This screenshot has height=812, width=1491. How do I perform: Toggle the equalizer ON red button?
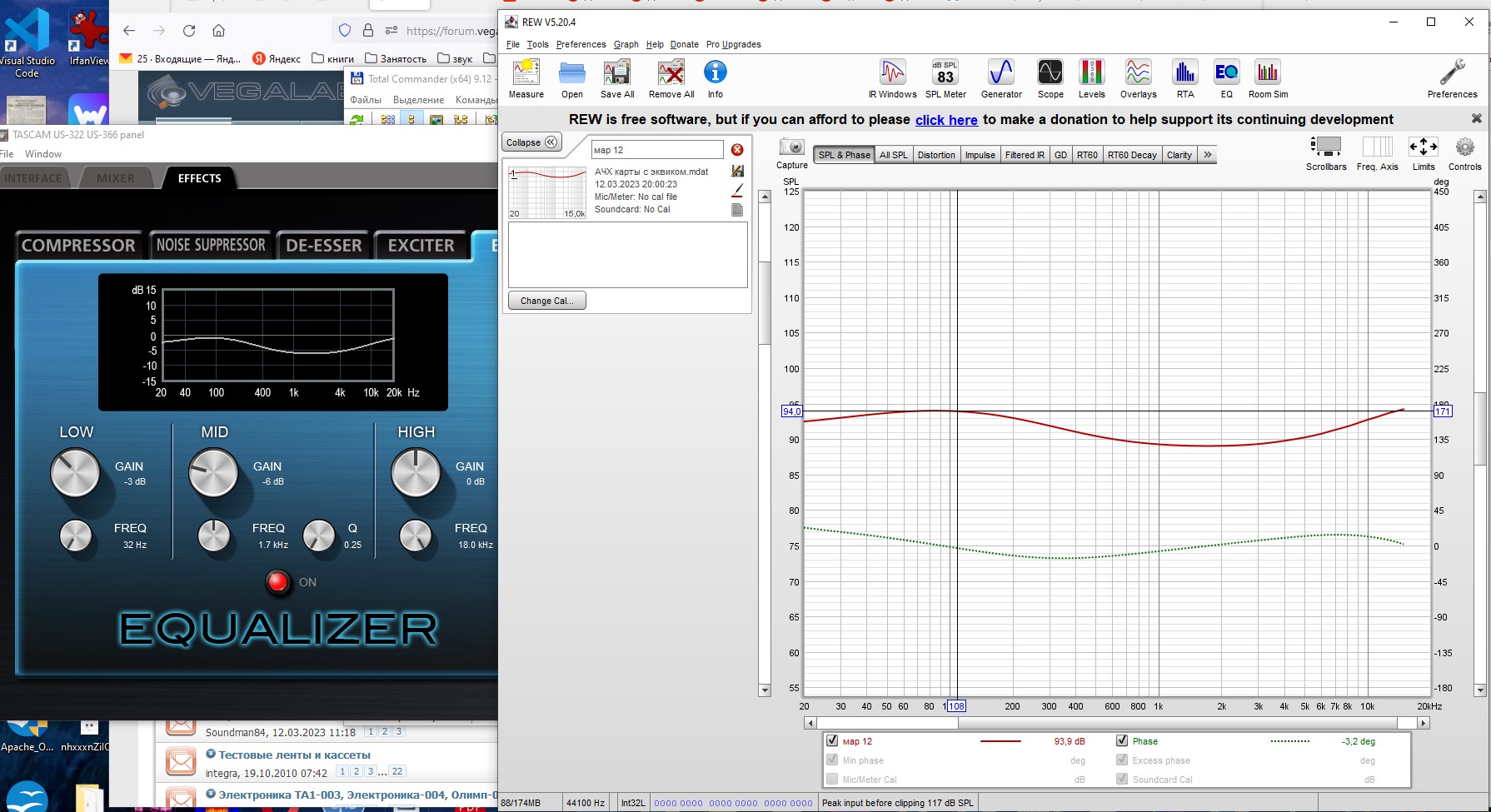coord(277,582)
